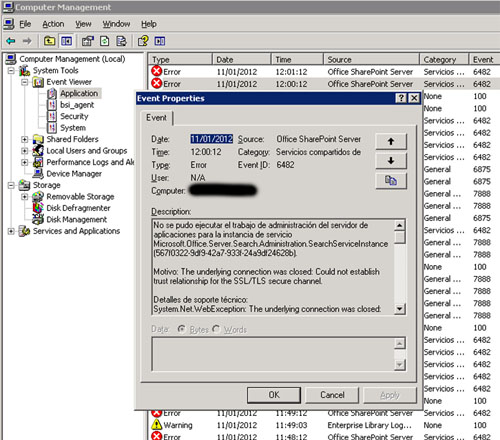Click the Description scrollbar thumb

pos(400,237)
